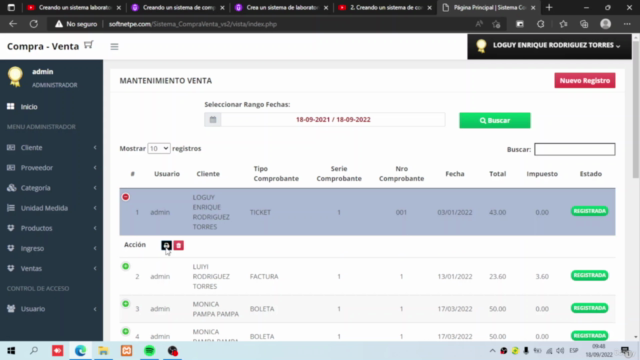The height and width of the screenshot is (360, 640).
Task: Click the calendar icon in date range
Action: (x=213, y=120)
